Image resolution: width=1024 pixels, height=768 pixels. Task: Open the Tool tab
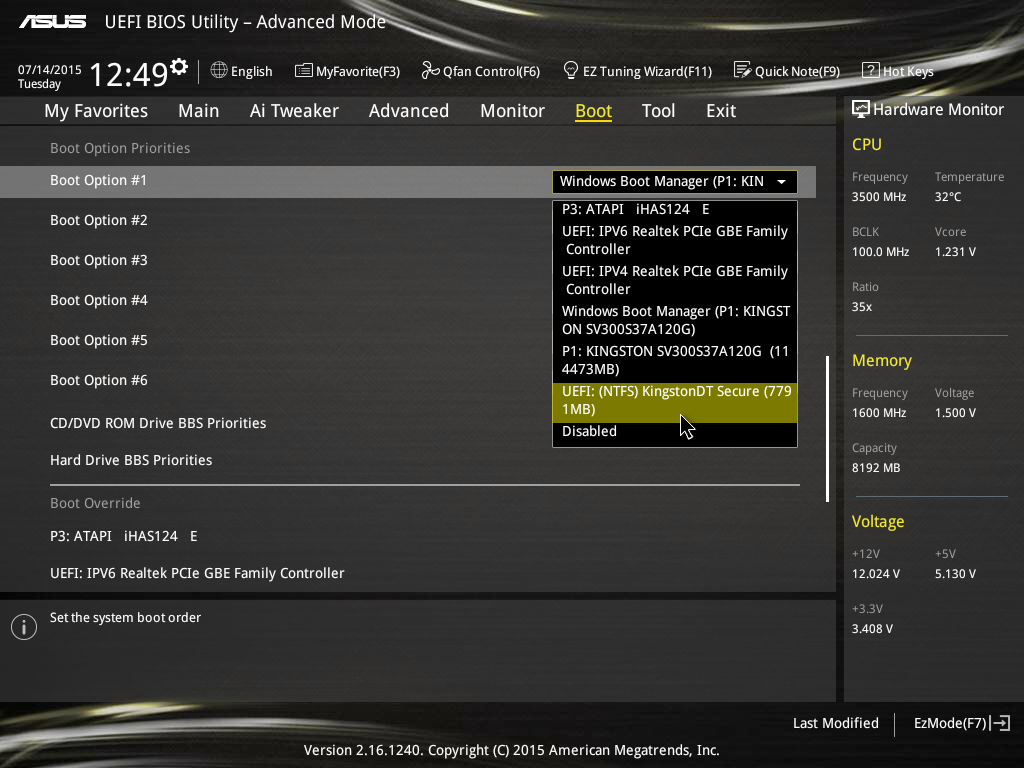pos(658,111)
